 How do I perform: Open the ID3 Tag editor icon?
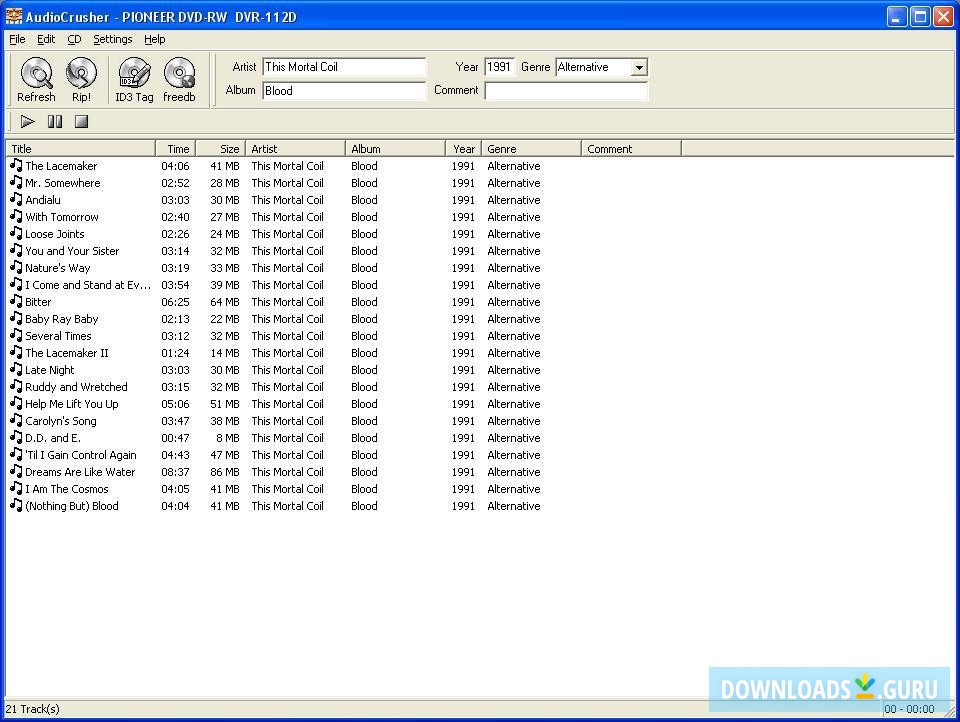(x=134, y=73)
